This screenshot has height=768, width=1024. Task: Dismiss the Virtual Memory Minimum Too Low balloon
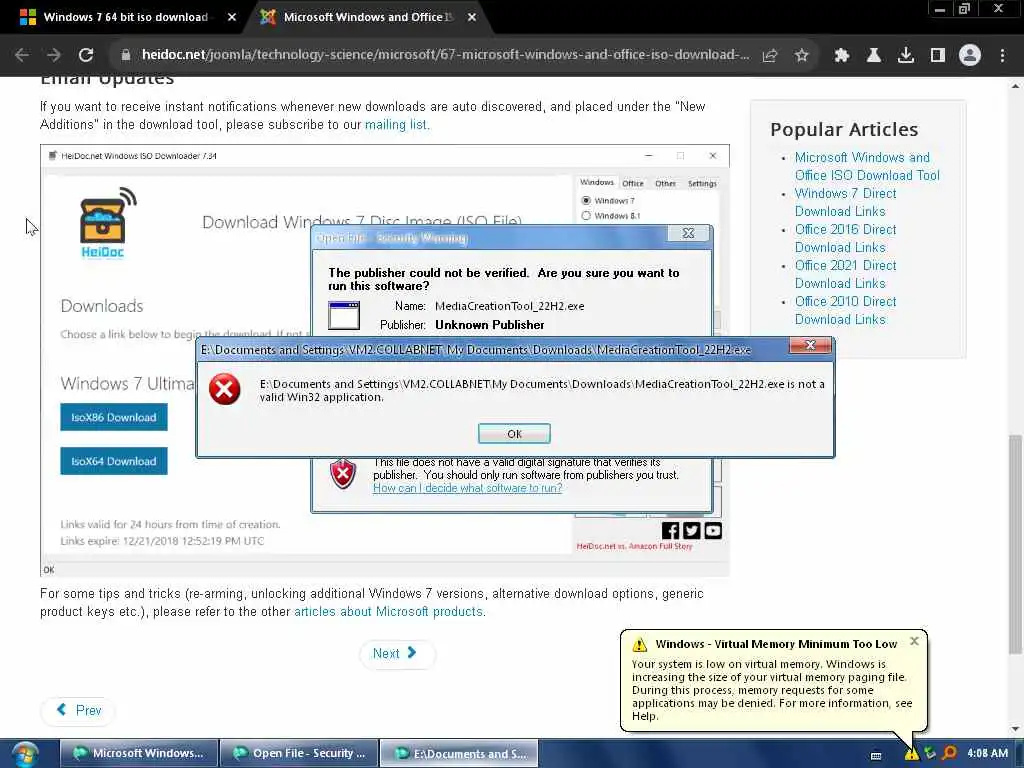[x=914, y=641]
